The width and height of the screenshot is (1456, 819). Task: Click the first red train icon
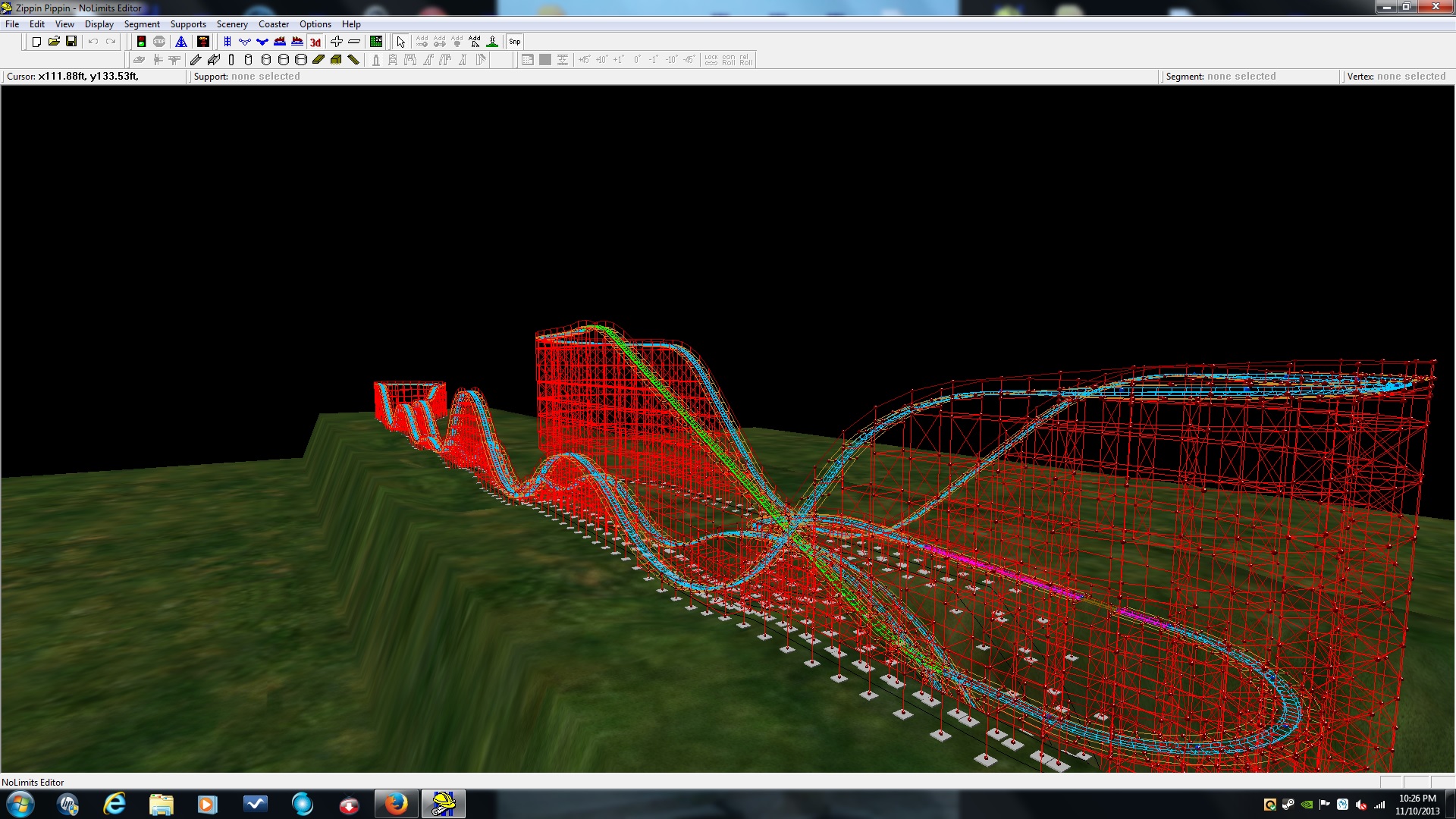(280, 42)
